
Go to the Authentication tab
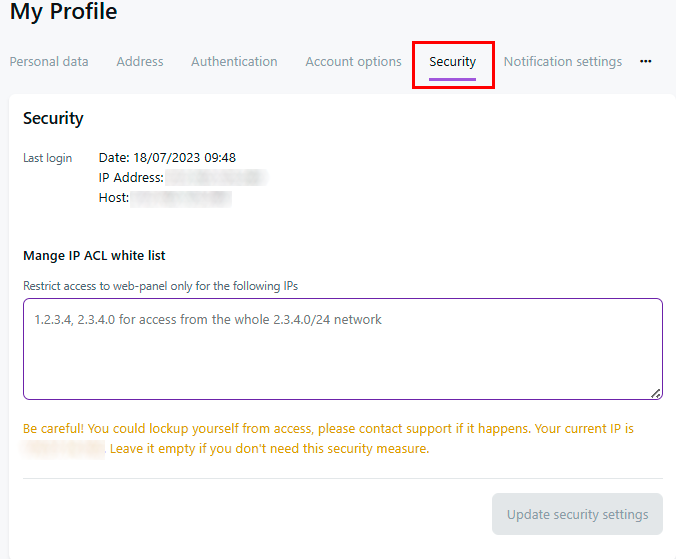point(234,62)
